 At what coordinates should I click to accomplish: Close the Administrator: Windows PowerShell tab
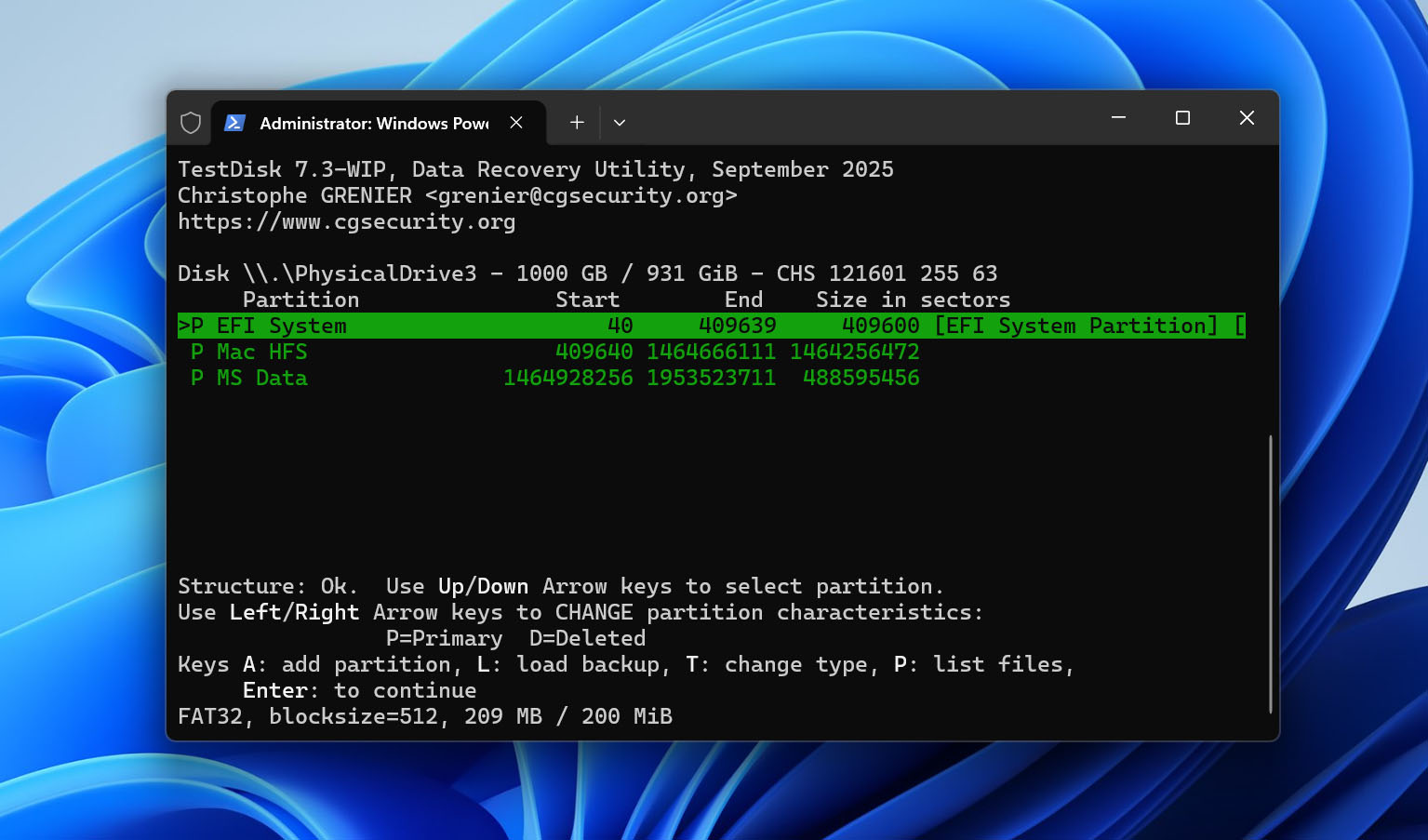coord(516,123)
